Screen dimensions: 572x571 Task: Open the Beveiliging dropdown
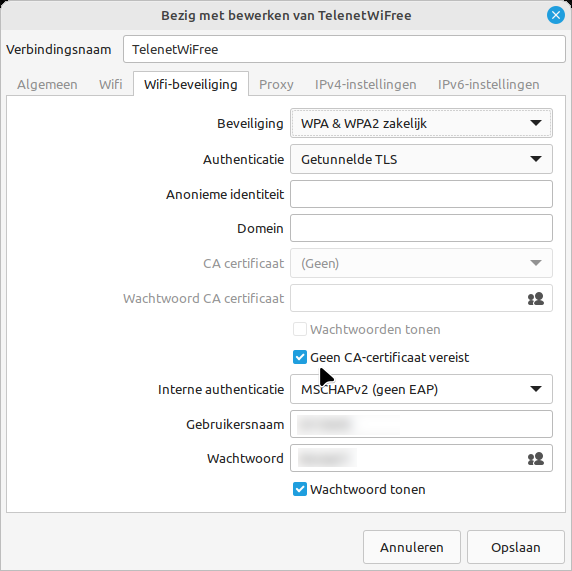pyautogui.click(x=421, y=123)
